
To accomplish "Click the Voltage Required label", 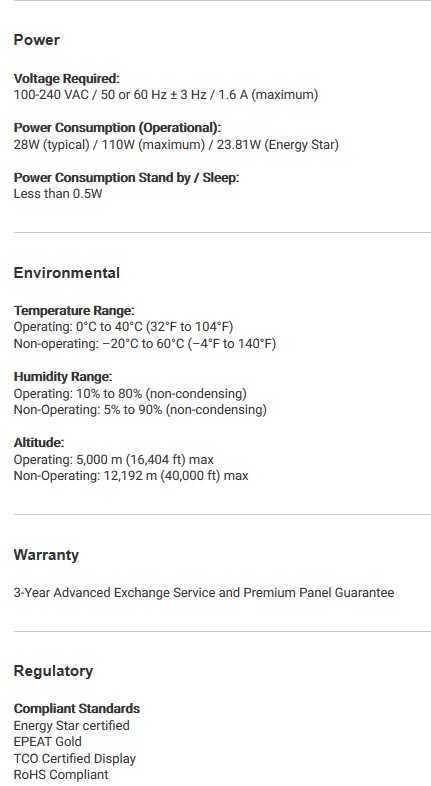I will click(x=67, y=79).
